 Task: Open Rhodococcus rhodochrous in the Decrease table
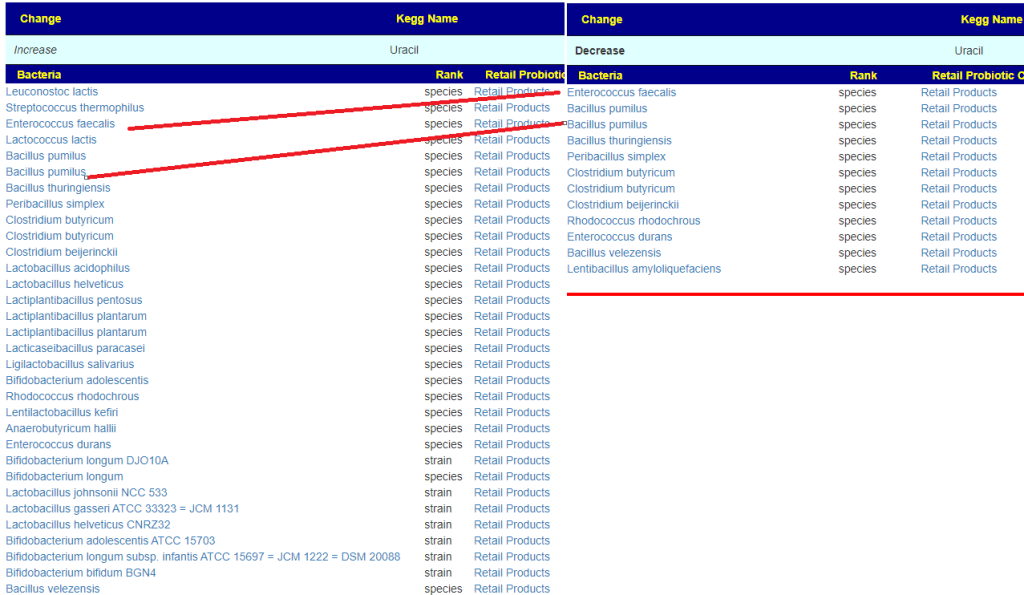pos(633,221)
